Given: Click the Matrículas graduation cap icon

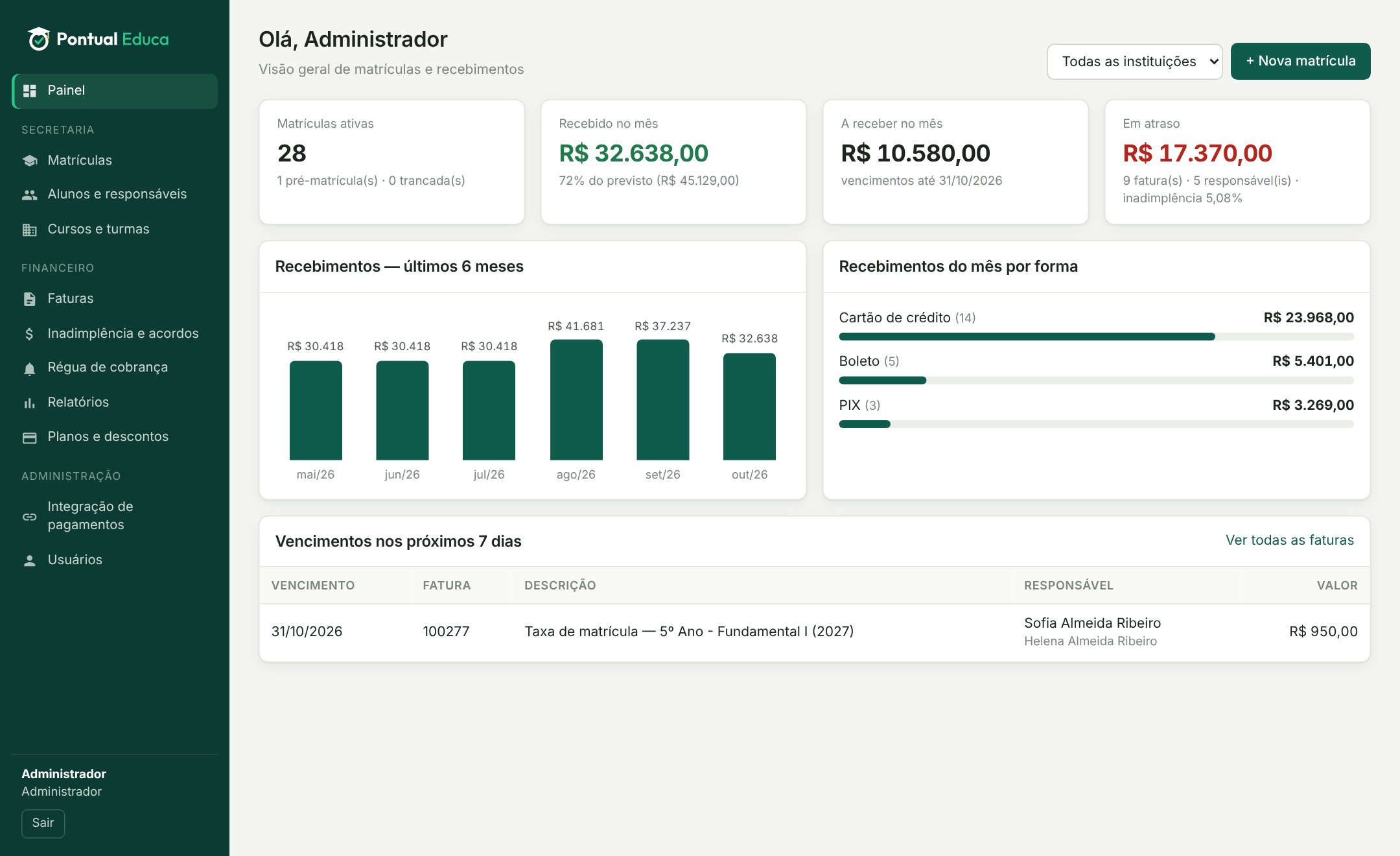Looking at the screenshot, I should coord(30,160).
